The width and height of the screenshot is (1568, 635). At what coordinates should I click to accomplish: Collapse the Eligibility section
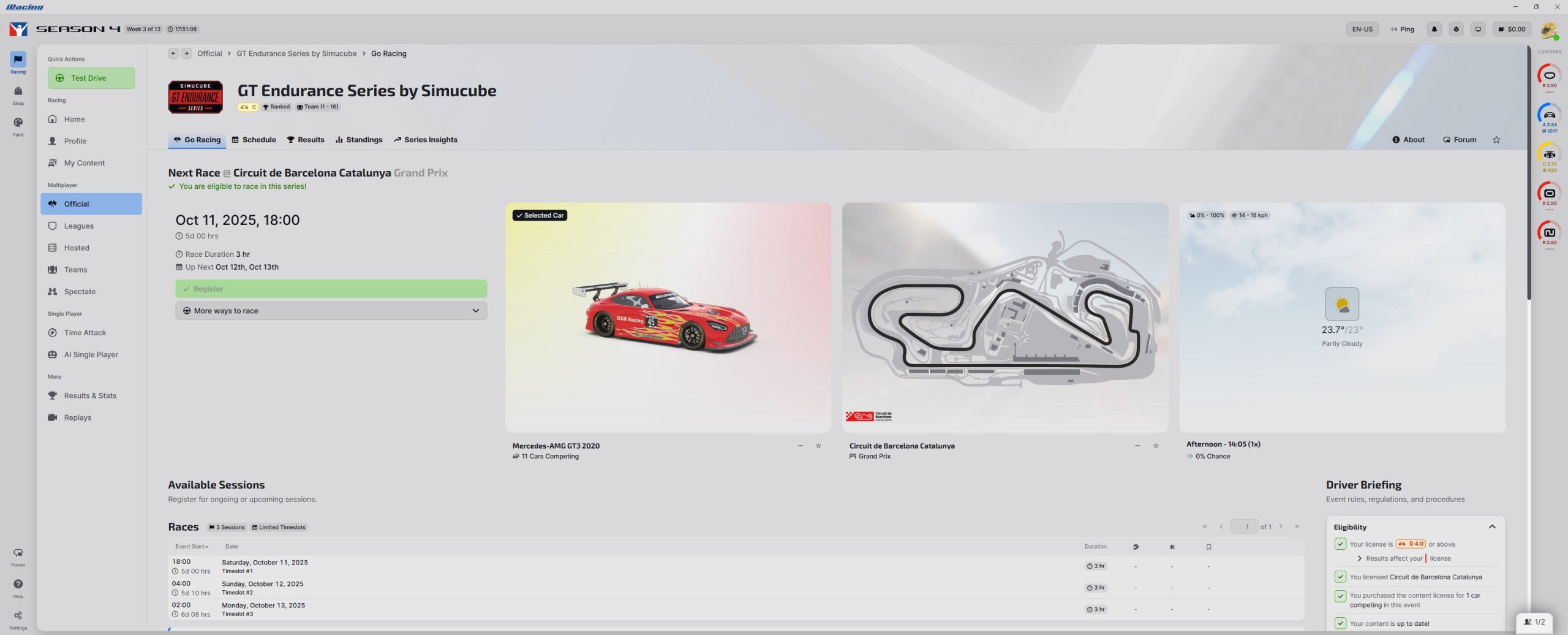[1492, 527]
